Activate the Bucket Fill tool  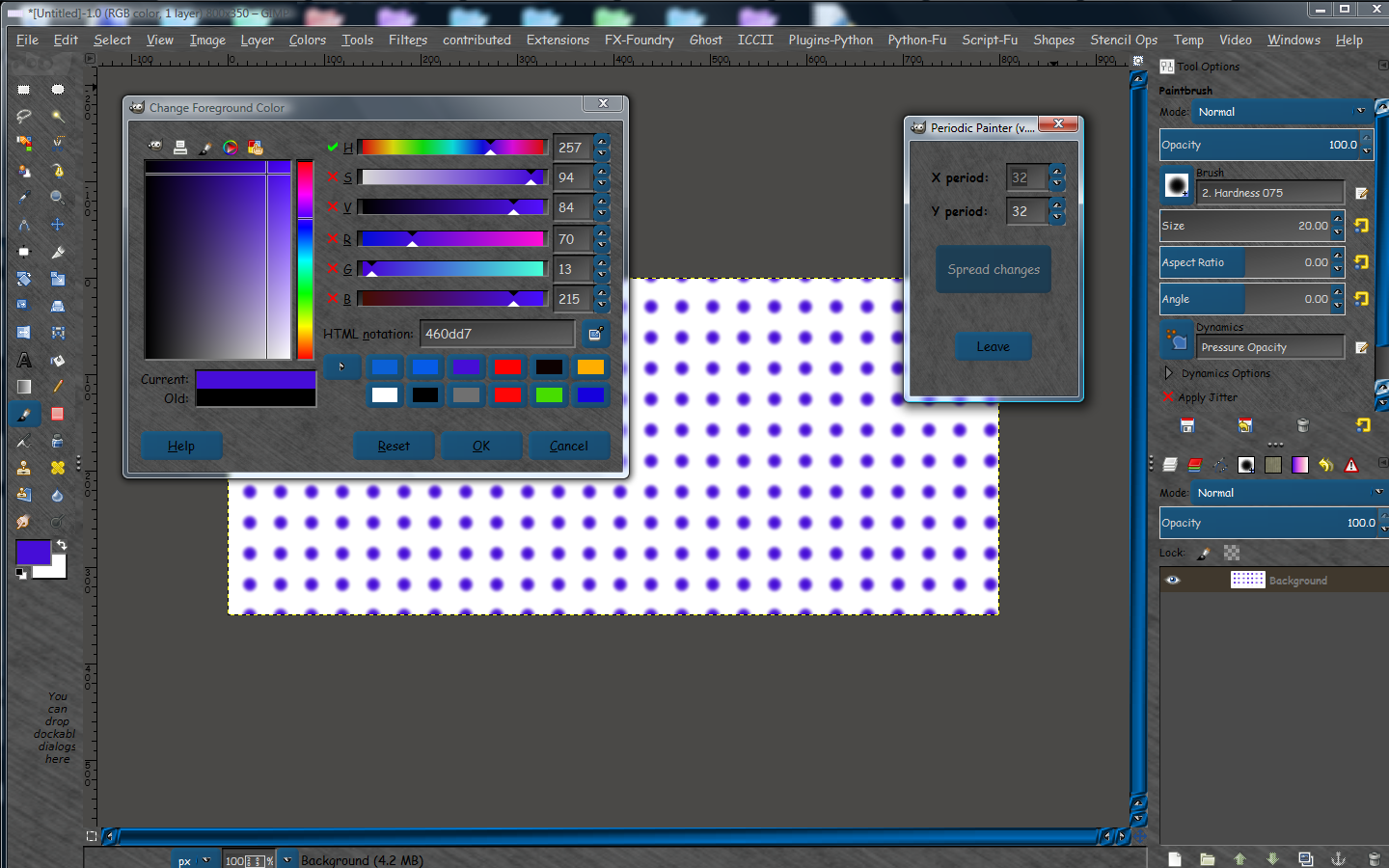[58, 362]
